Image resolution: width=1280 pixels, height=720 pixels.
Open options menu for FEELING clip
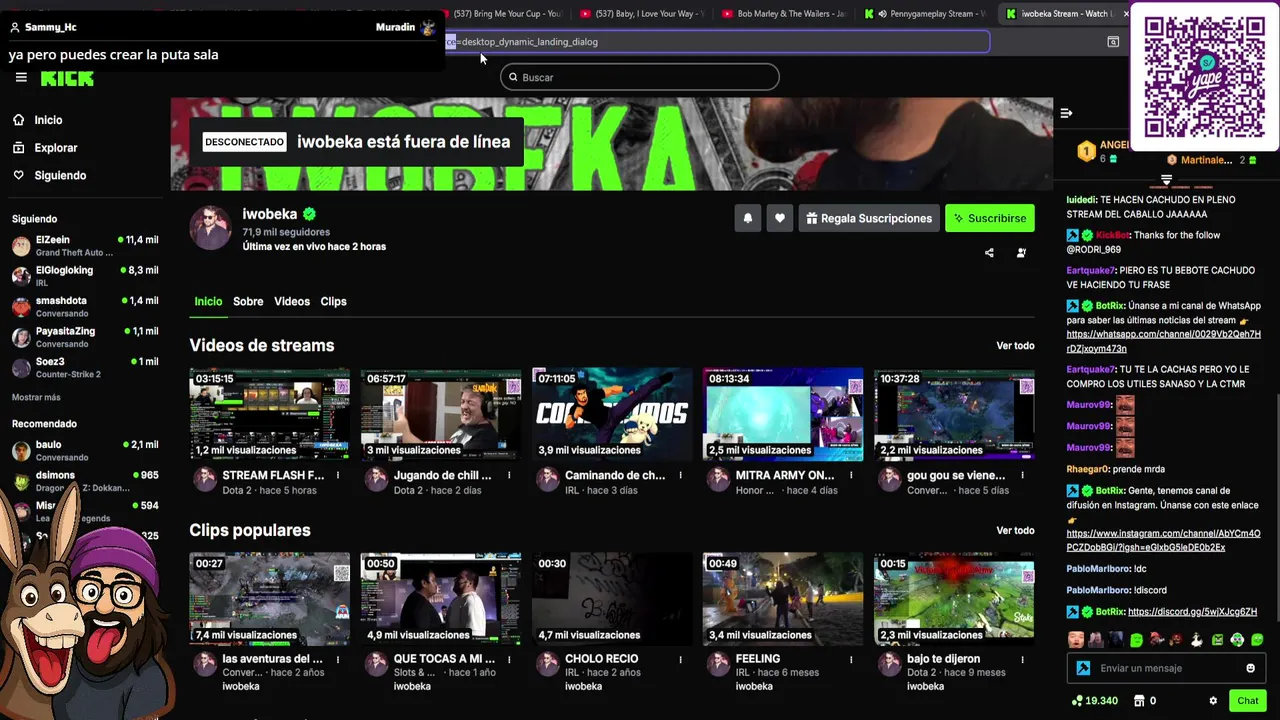[x=851, y=660]
